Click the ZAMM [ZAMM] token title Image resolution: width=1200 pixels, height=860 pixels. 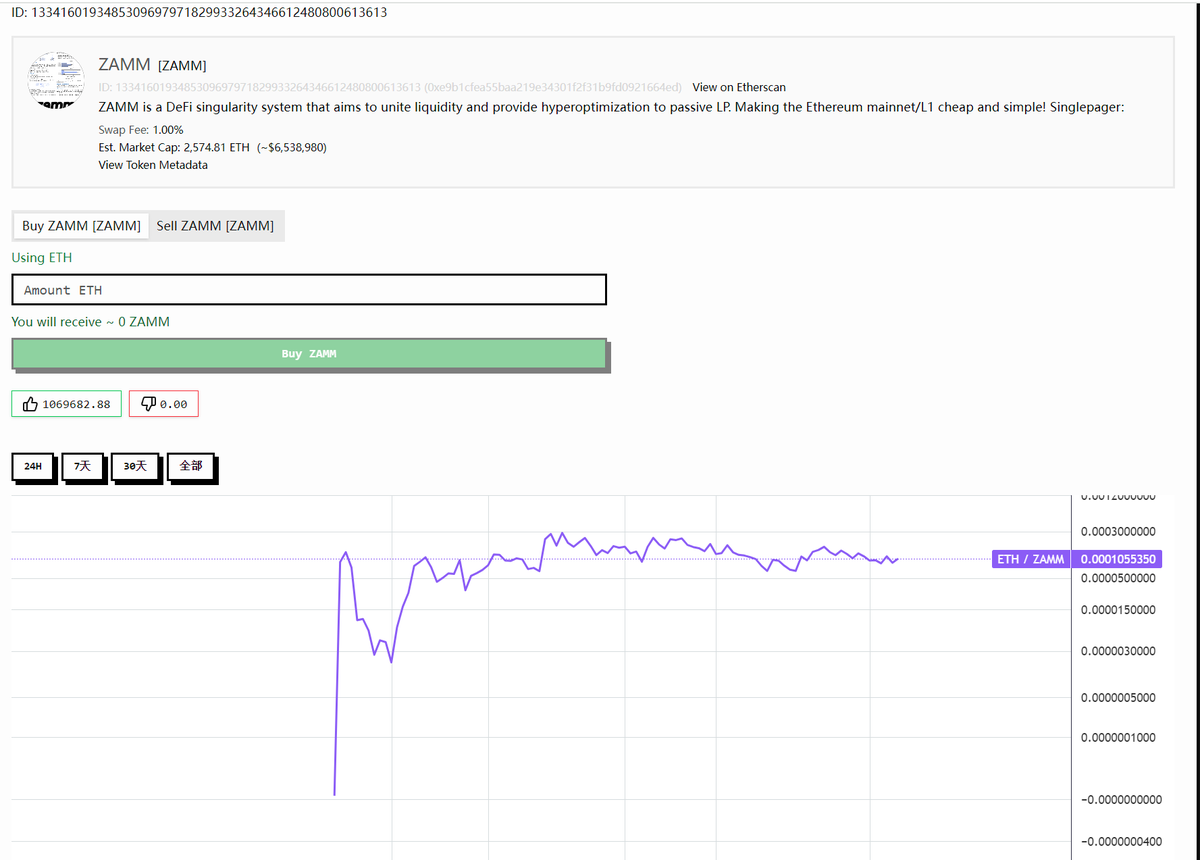pyautogui.click(x=152, y=65)
